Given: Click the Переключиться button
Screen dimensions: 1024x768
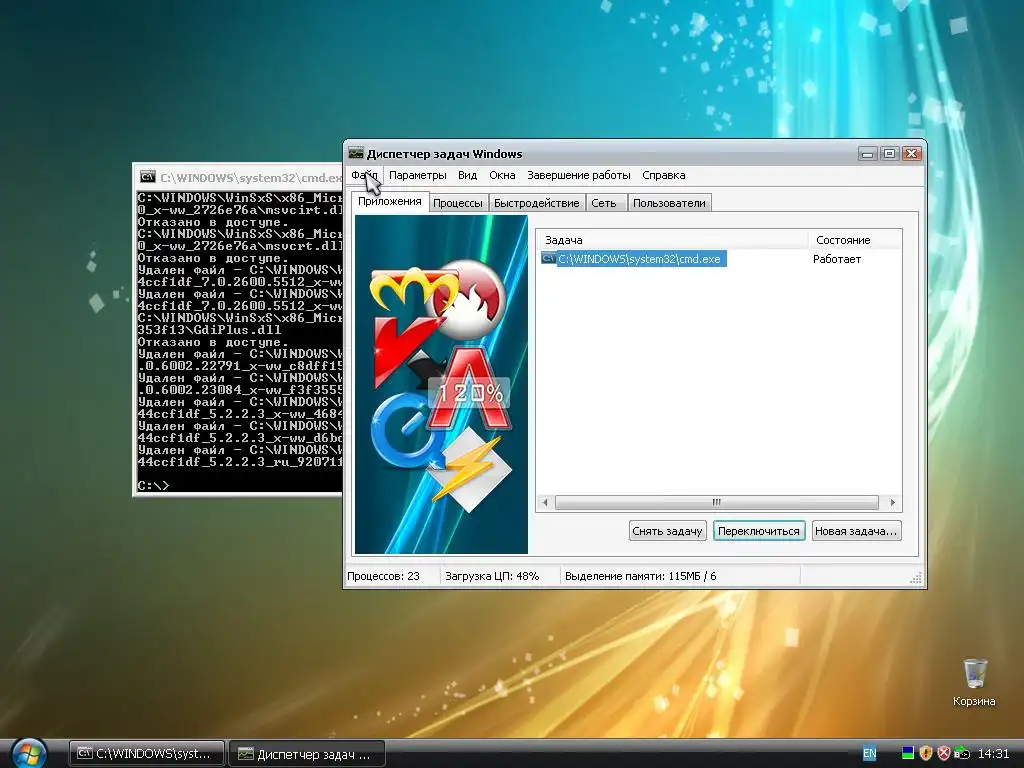Looking at the screenshot, I should point(759,531).
